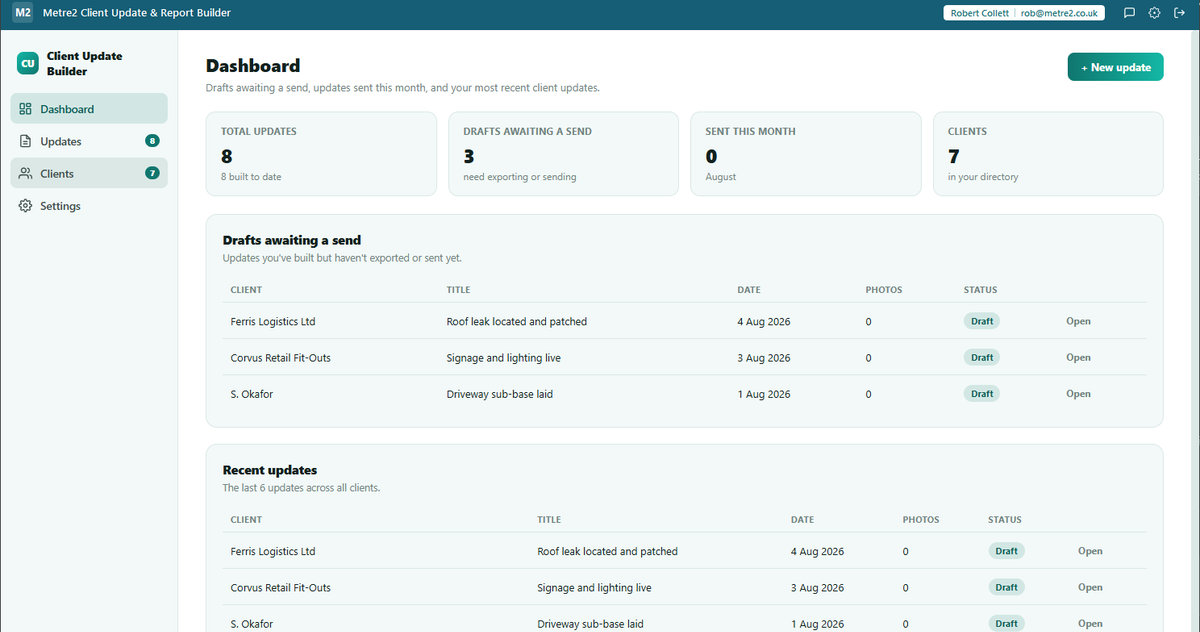1200x632 pixels.
Task: Click the Clients people icon in sidebar
Action: coord(26,173)
